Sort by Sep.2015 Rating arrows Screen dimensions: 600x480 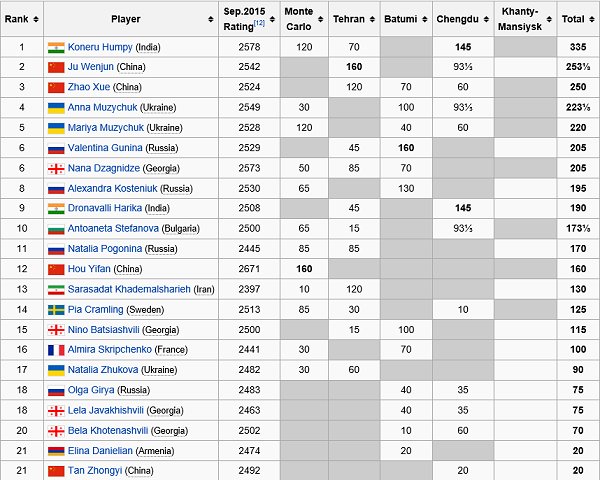click(272, 19)
